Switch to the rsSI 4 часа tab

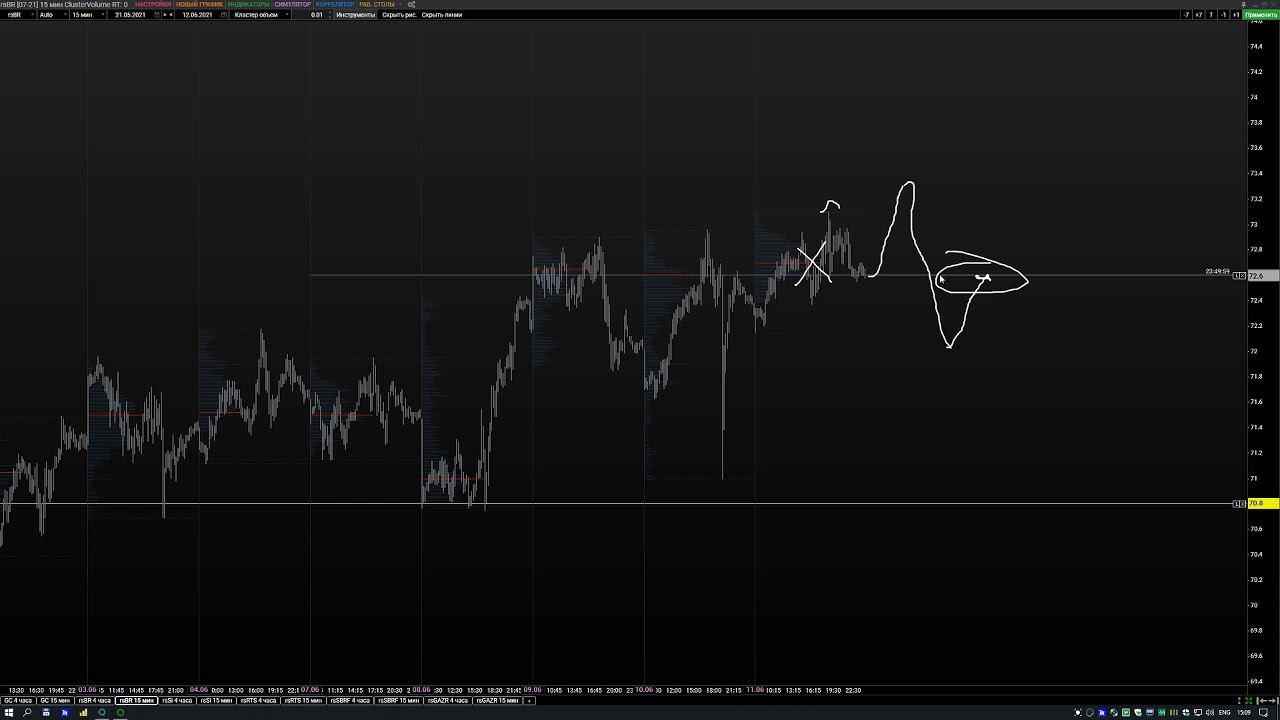(177, 700)
